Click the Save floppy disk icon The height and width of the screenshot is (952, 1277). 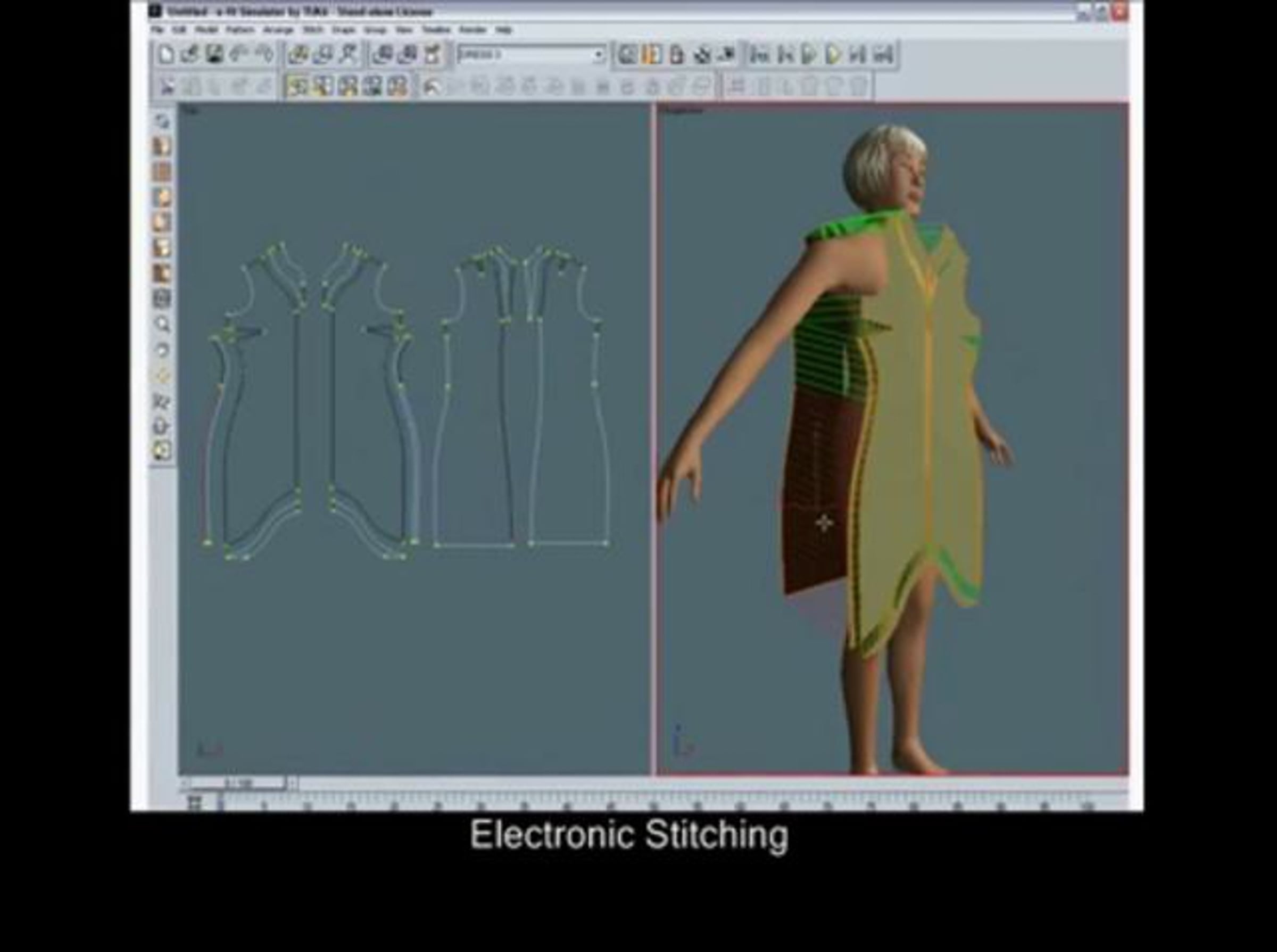coord(214,55)
